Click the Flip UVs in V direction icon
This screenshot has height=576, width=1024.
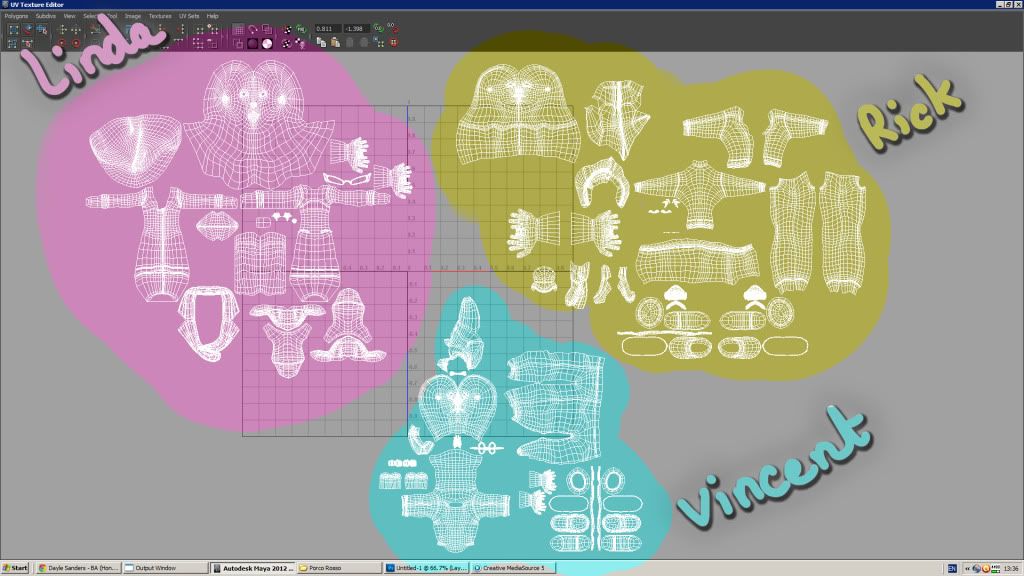(76, 30)
